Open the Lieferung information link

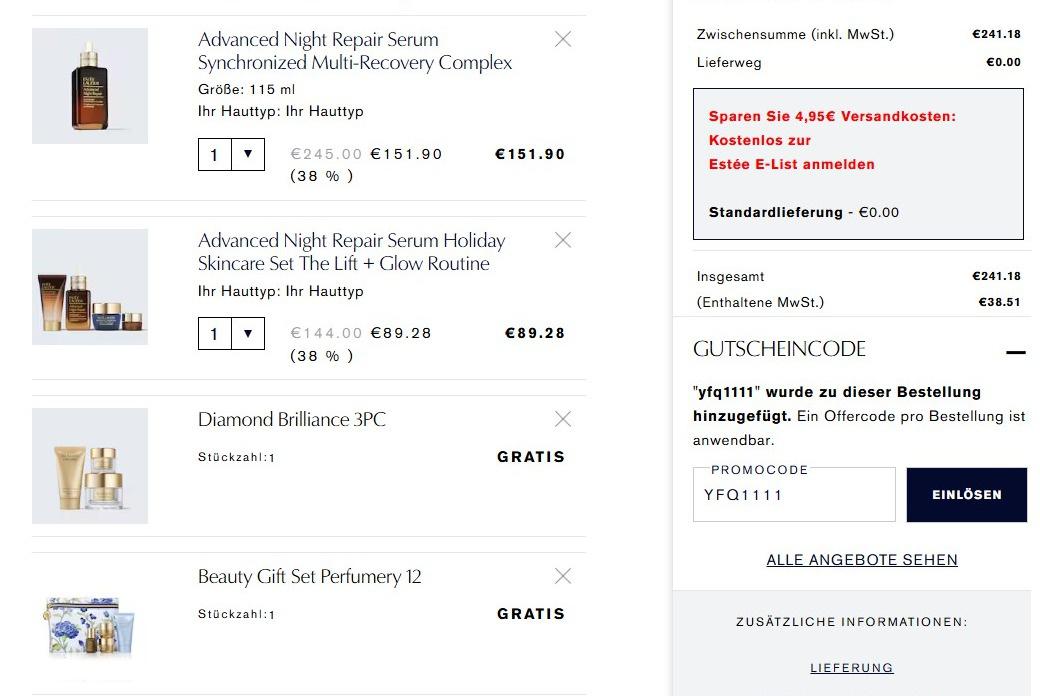click(x=852, y=668)
